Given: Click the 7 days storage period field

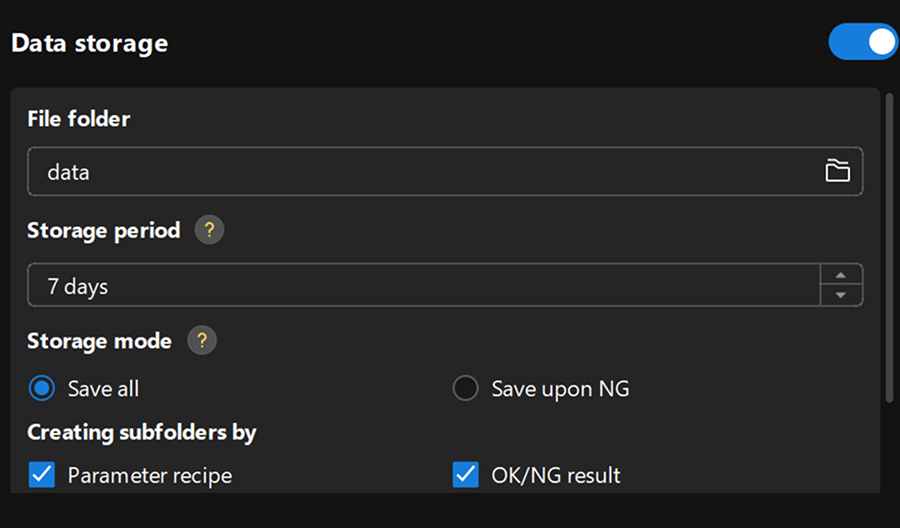Looking at the screenshot, I should tap(420, 286).
